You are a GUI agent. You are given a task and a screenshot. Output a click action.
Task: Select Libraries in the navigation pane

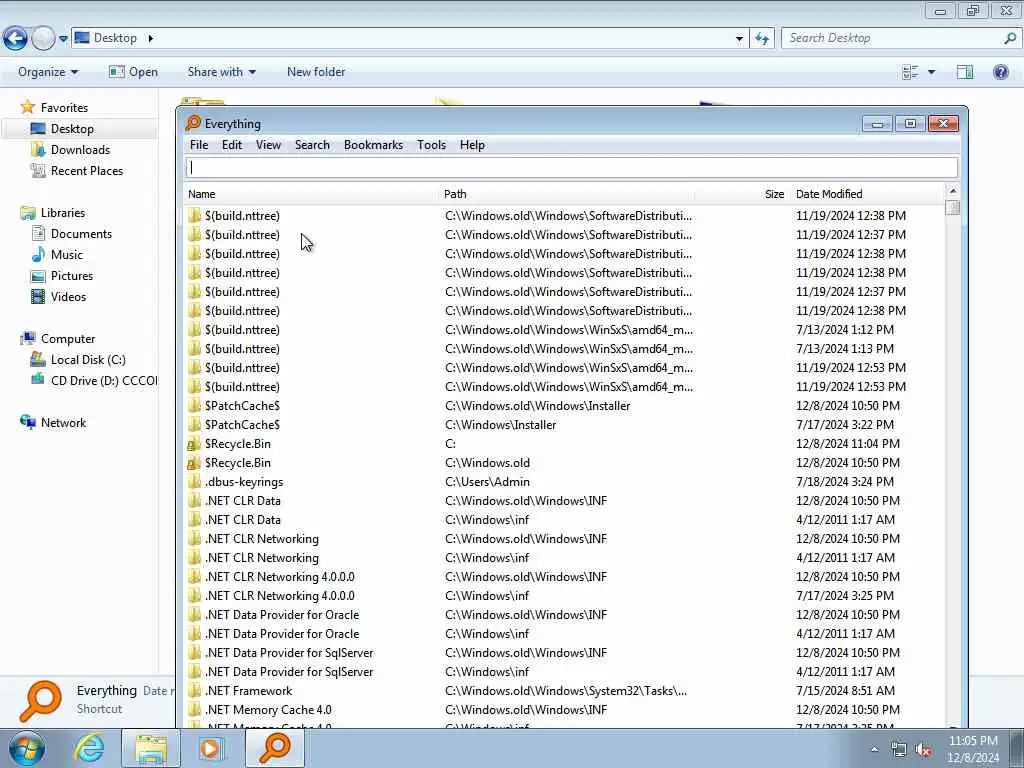click(x=63, y=212)
